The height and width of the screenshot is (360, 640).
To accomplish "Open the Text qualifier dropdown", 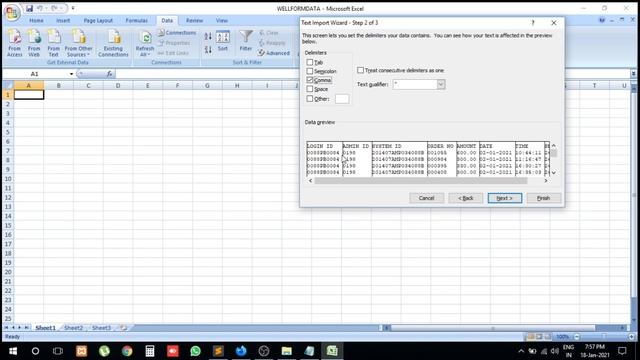I will 441,84.
